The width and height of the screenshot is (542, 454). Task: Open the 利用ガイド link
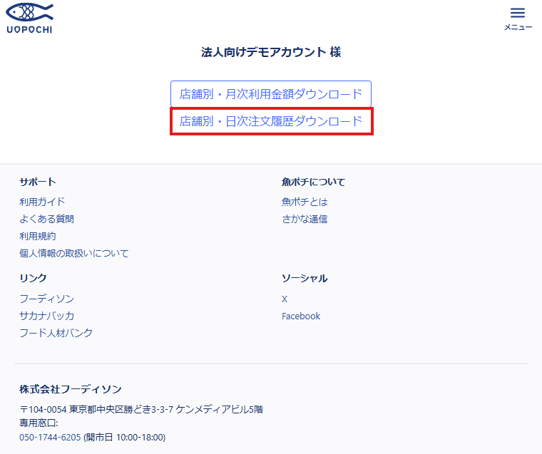click(x=42, y=202)
